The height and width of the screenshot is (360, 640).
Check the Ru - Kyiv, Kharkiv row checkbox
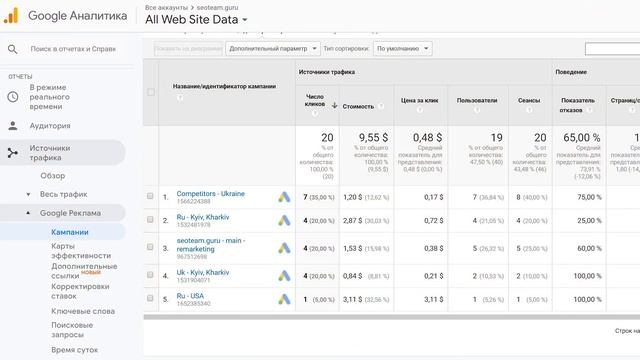click(150, 220)
